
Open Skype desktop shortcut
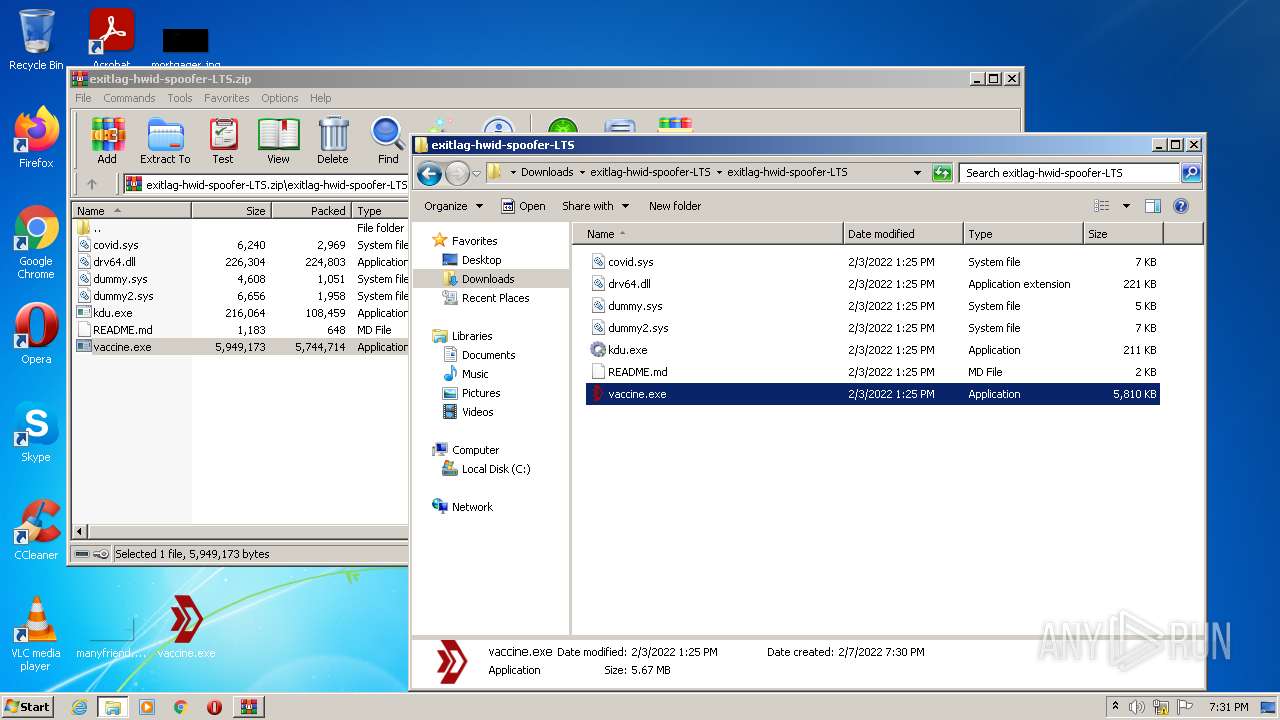pyautogui.click(x=36, y=432)
